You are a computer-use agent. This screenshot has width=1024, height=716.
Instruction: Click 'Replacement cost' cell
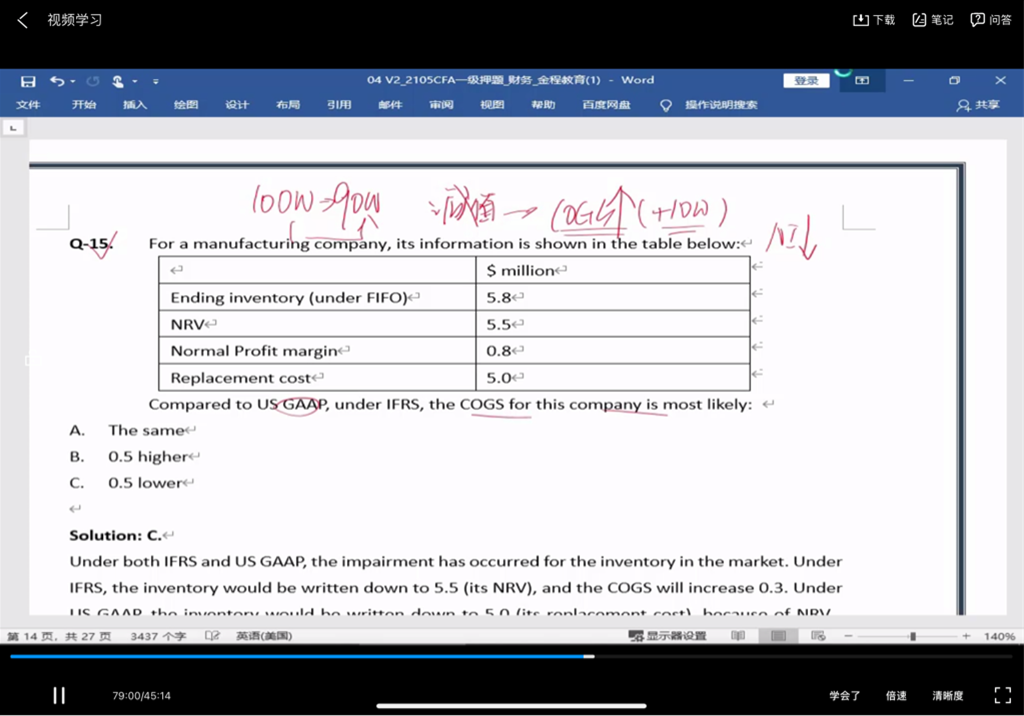tap(317, 378)
